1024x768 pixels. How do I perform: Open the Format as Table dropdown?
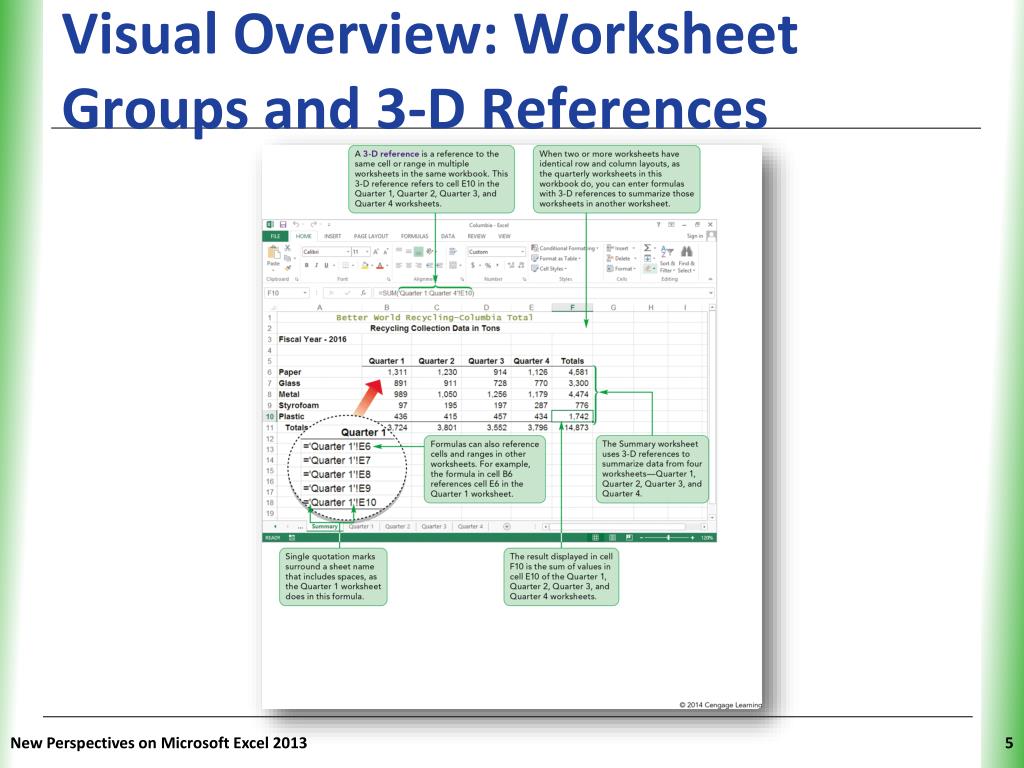click(556, 259)
